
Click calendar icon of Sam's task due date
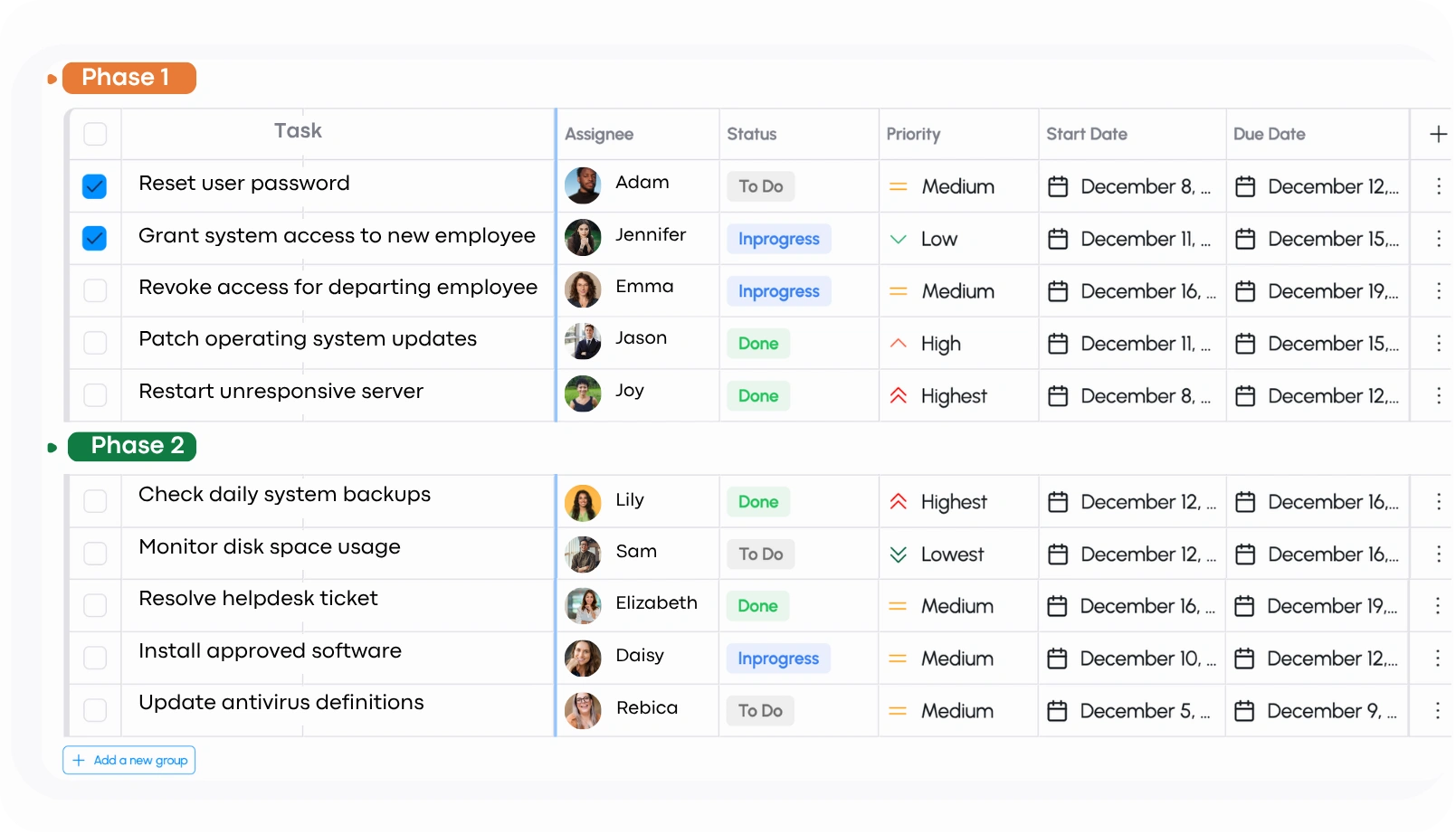(1245, 554)
